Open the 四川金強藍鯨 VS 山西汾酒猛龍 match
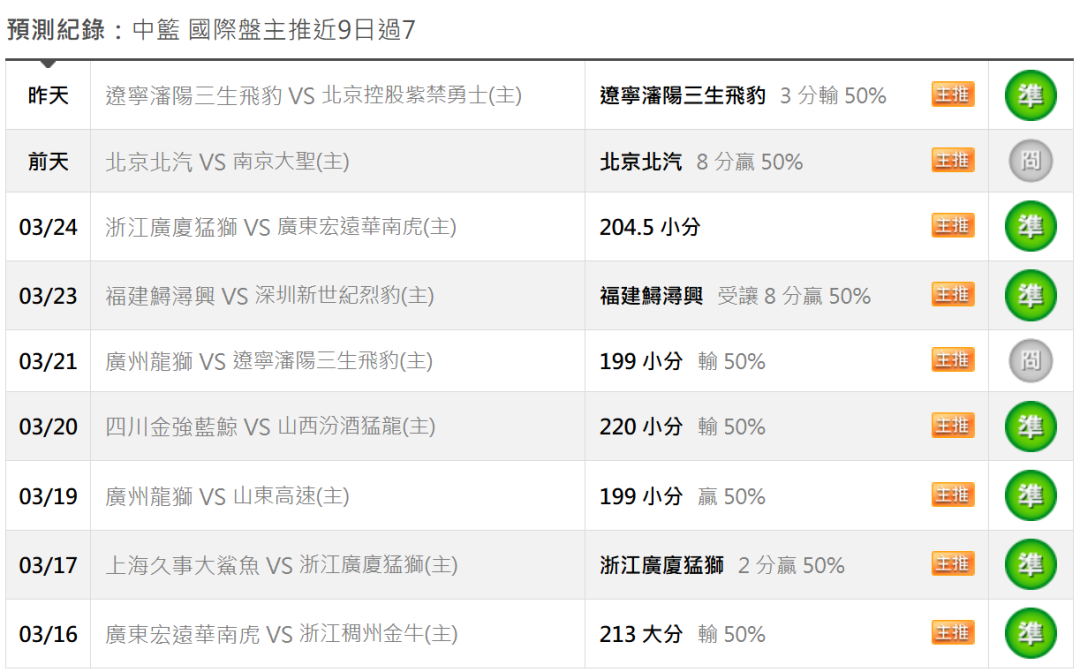Screen dimensions: 1080x672 tap(270, 426)
